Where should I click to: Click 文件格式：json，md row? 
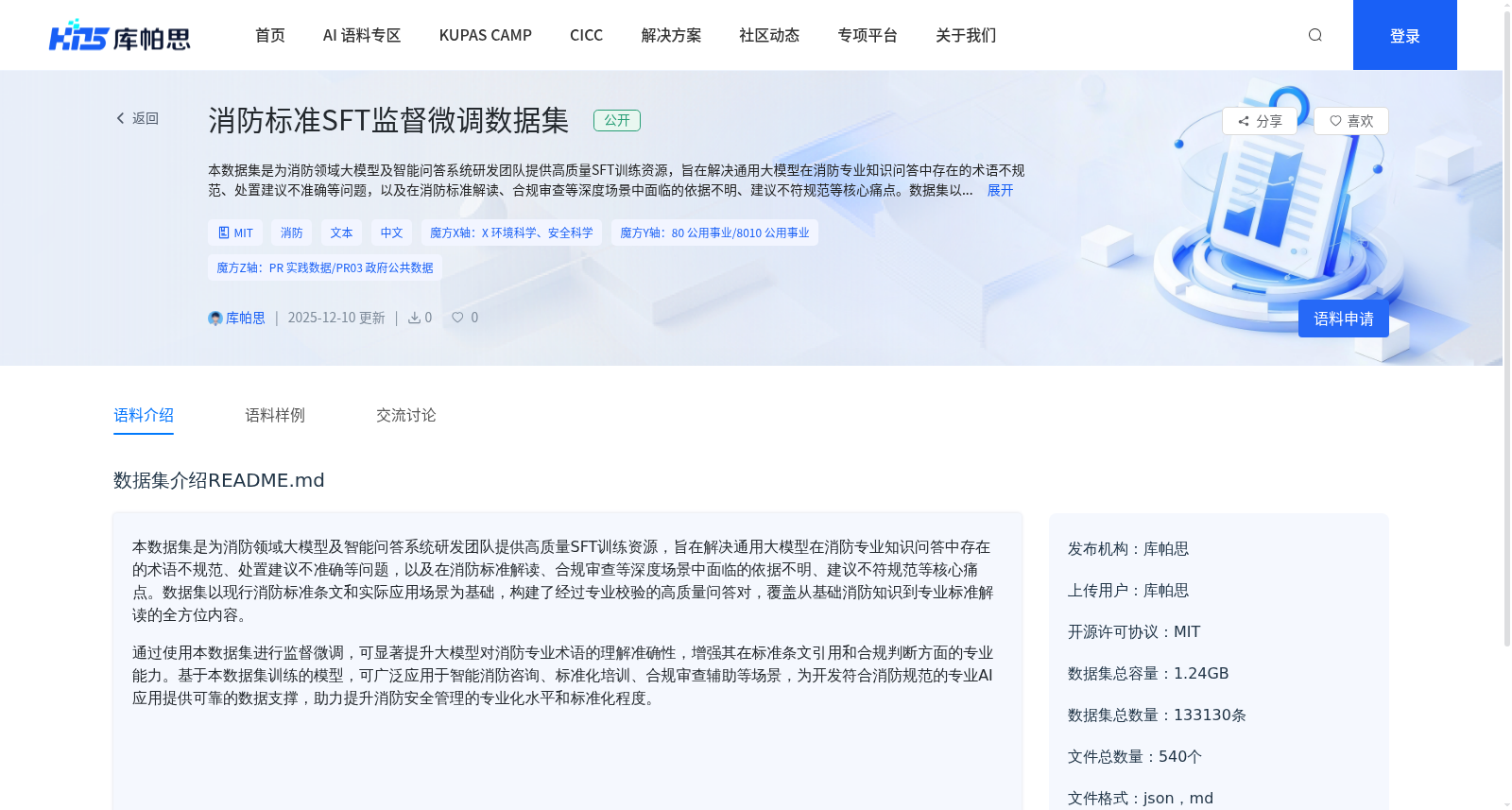pyautogui.click(x=1141, y=799)
